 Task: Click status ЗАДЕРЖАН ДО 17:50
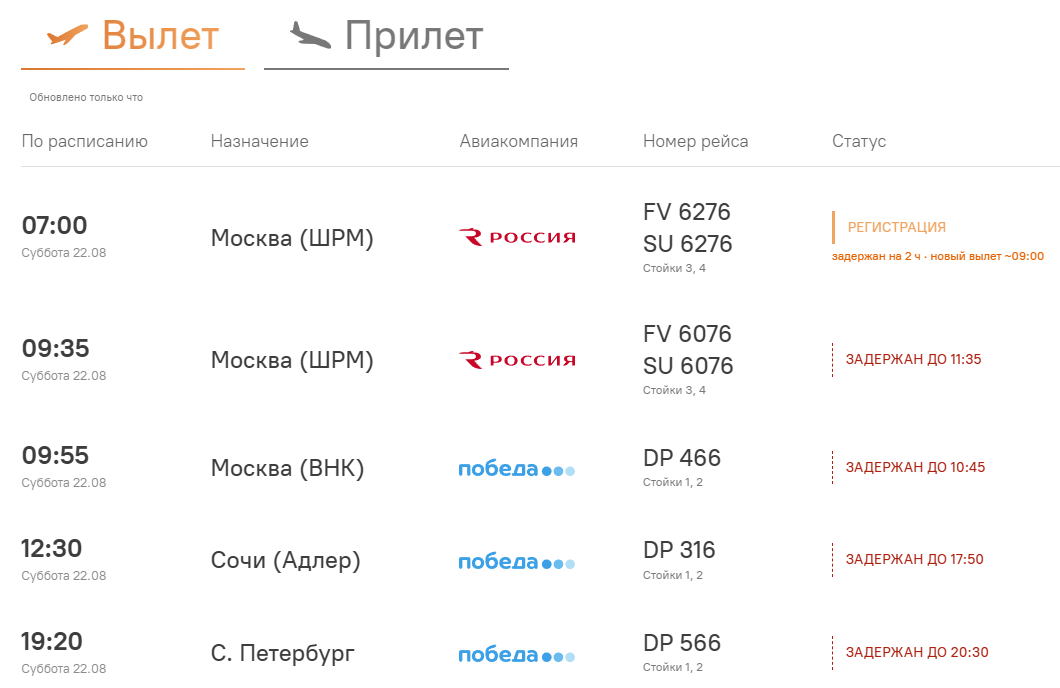(x=915, y=560)
